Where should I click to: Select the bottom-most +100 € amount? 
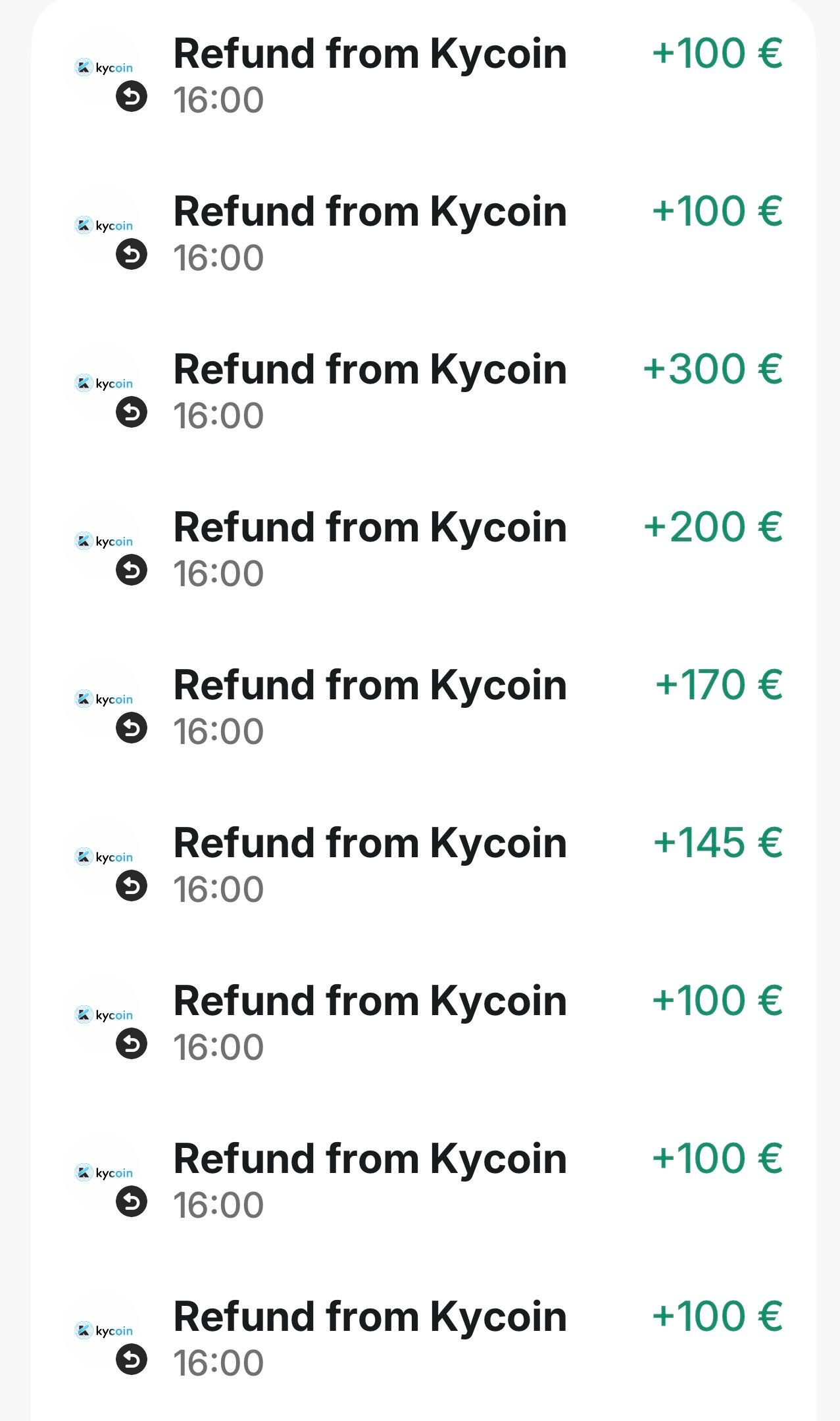(x=716, y=1316)
